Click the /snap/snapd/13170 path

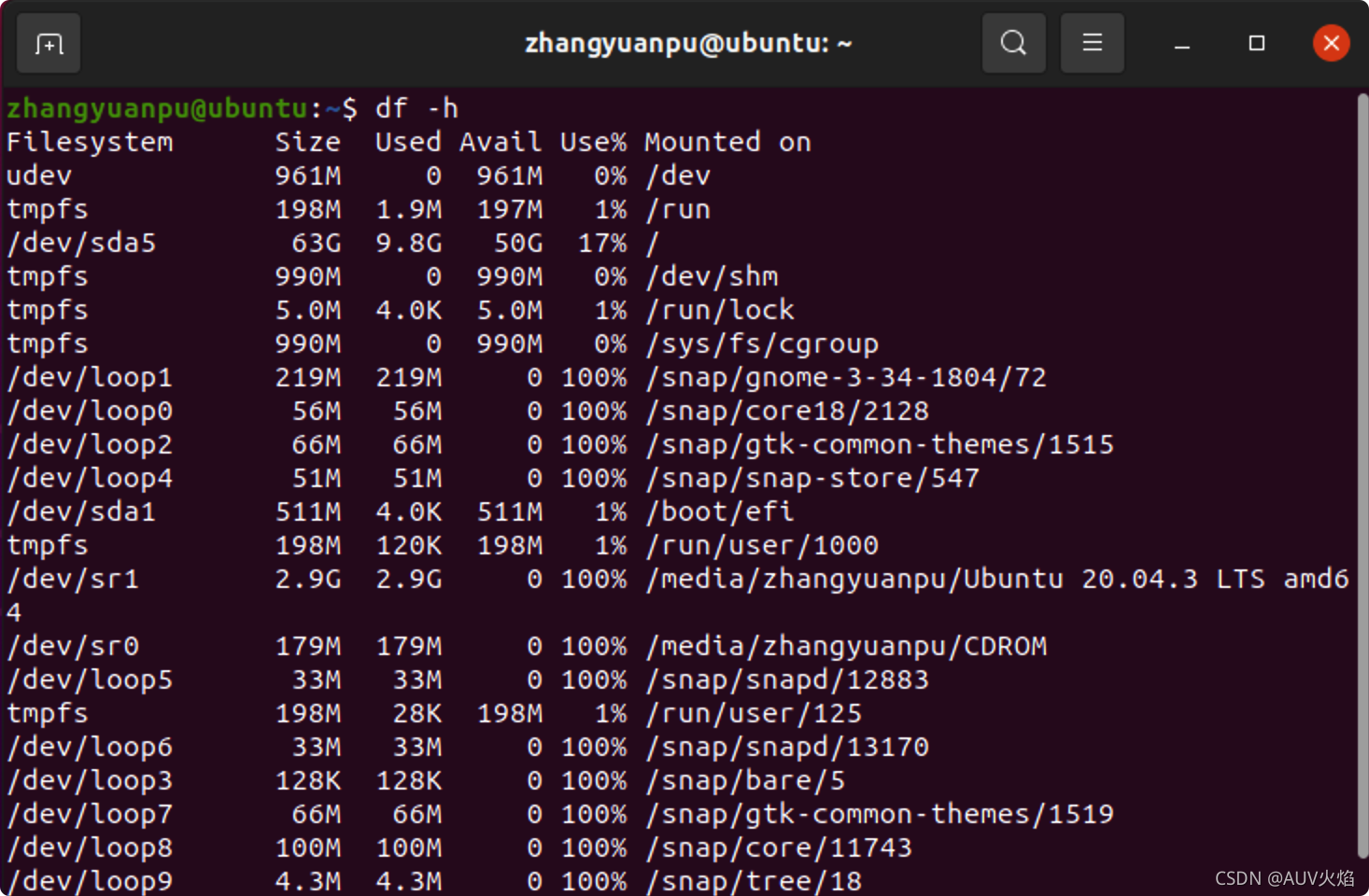point(786,747)
